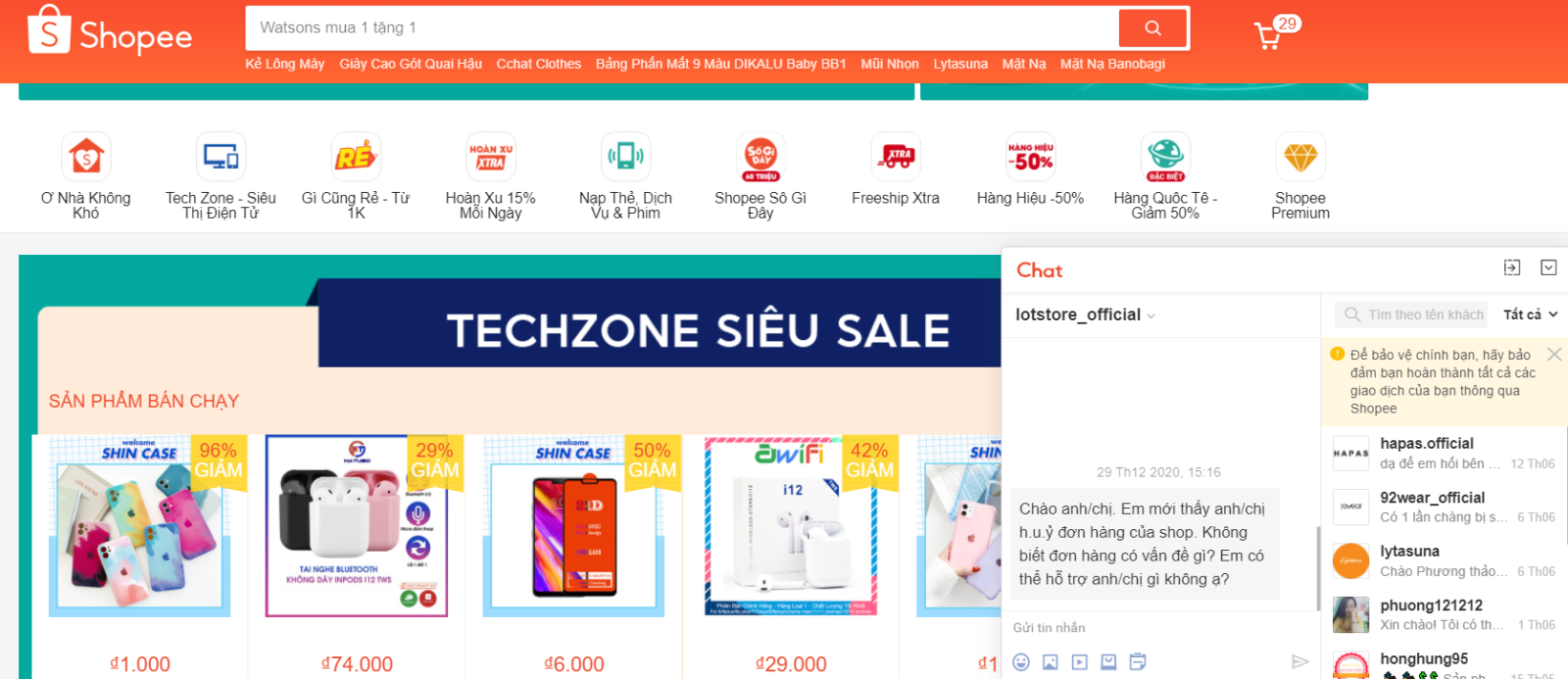Open the Tất cả filter dropdown
The image size is (1568, 679).
point(1531,315)
